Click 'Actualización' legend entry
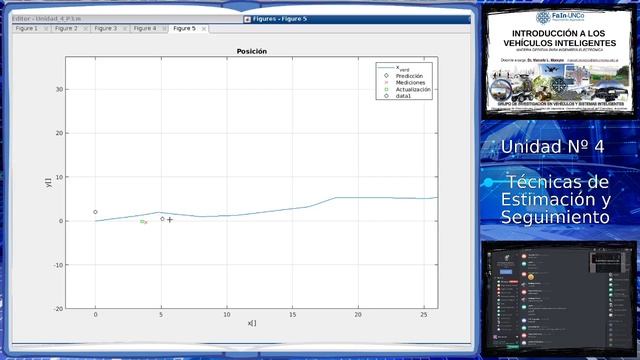Image resolution: width=640 pixels, height=360 pixels. (x=413, y=89)
